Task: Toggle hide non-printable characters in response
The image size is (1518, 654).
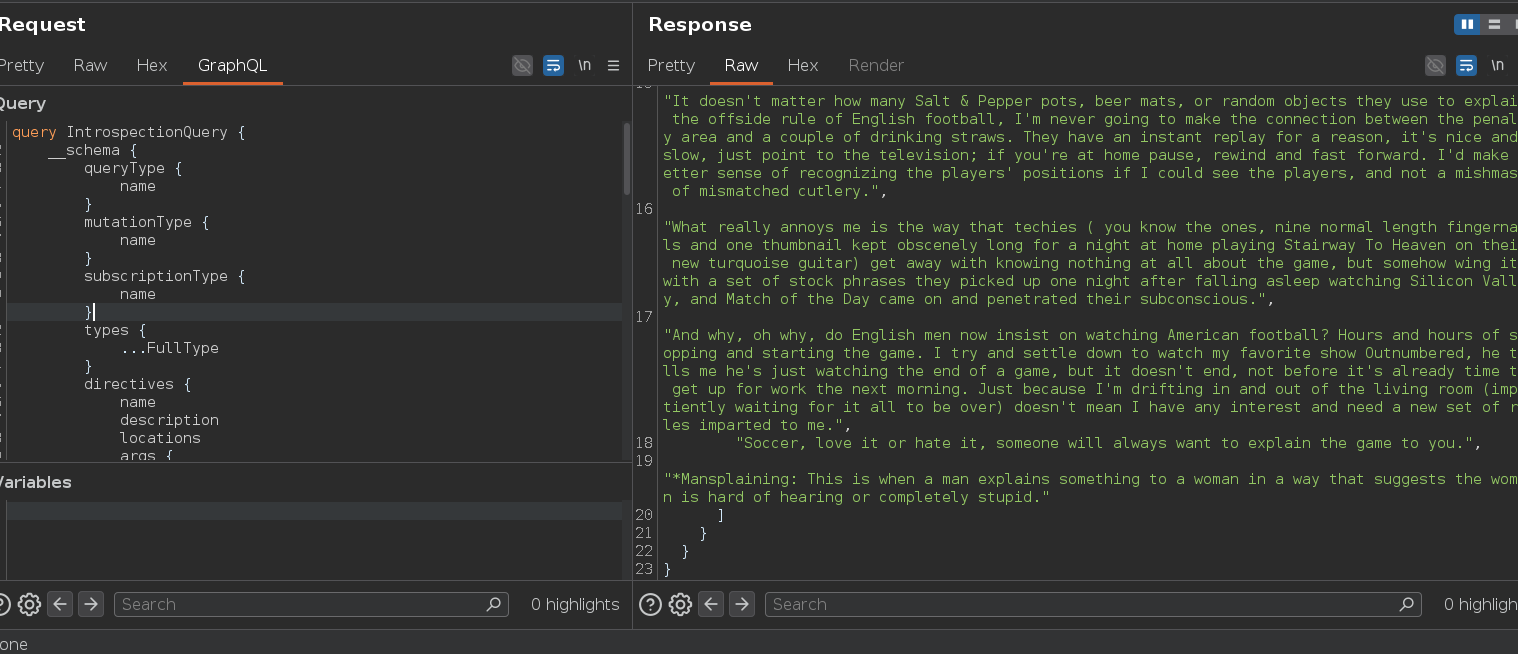Action: (1435, 65)
